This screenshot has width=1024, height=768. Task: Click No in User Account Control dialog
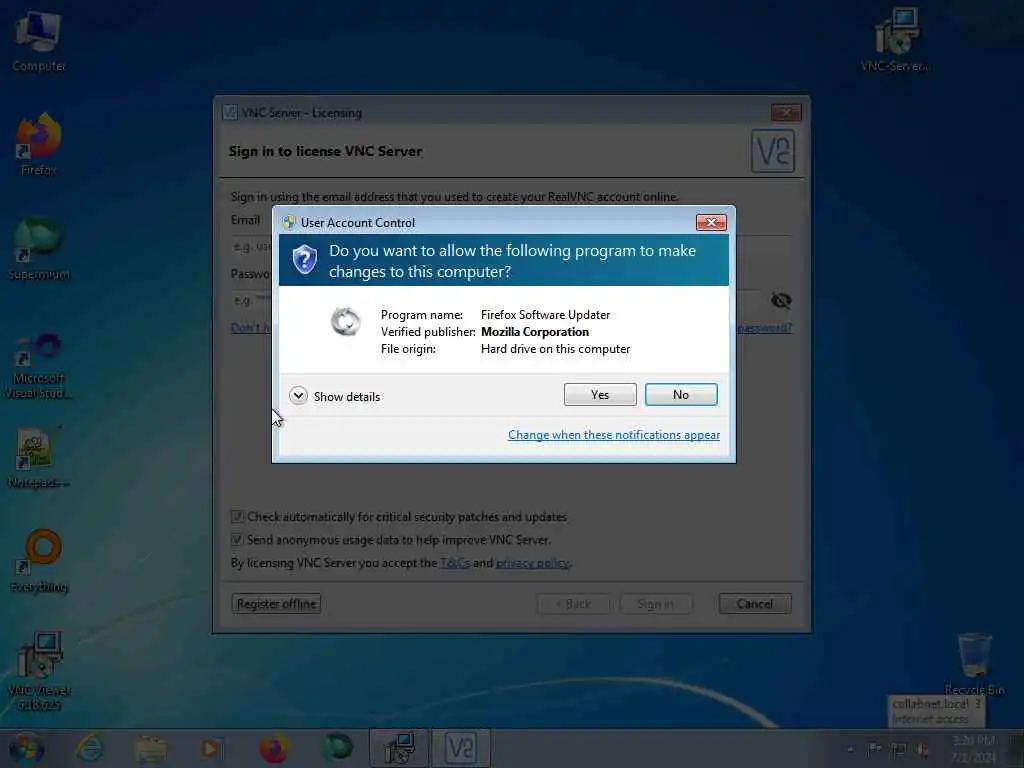(x=680, y=394)
